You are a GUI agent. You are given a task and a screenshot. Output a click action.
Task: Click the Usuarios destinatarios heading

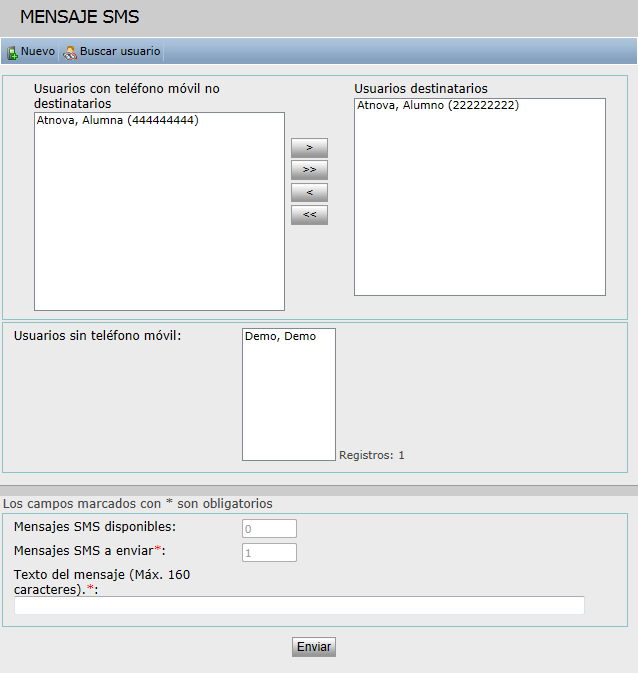click(421, 88)
